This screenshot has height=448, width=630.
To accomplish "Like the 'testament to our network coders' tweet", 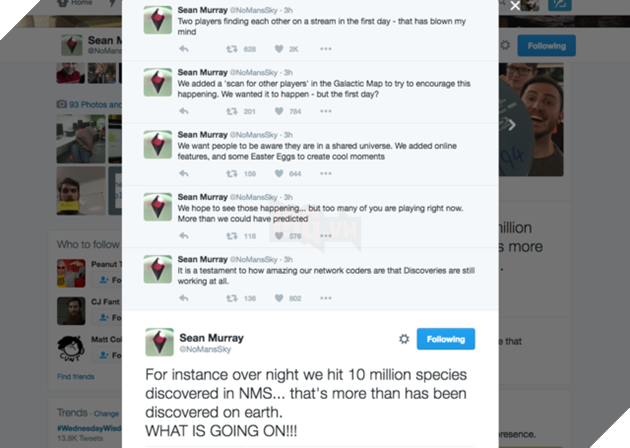I will (x=278, y=298).
